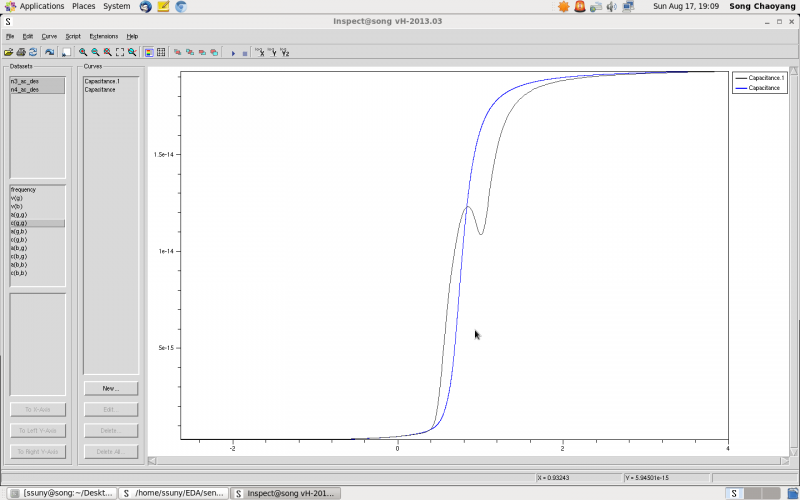Click the dashed rectangle zoom icon
This screenshot has width=800, height=500.
coord(120,52)
